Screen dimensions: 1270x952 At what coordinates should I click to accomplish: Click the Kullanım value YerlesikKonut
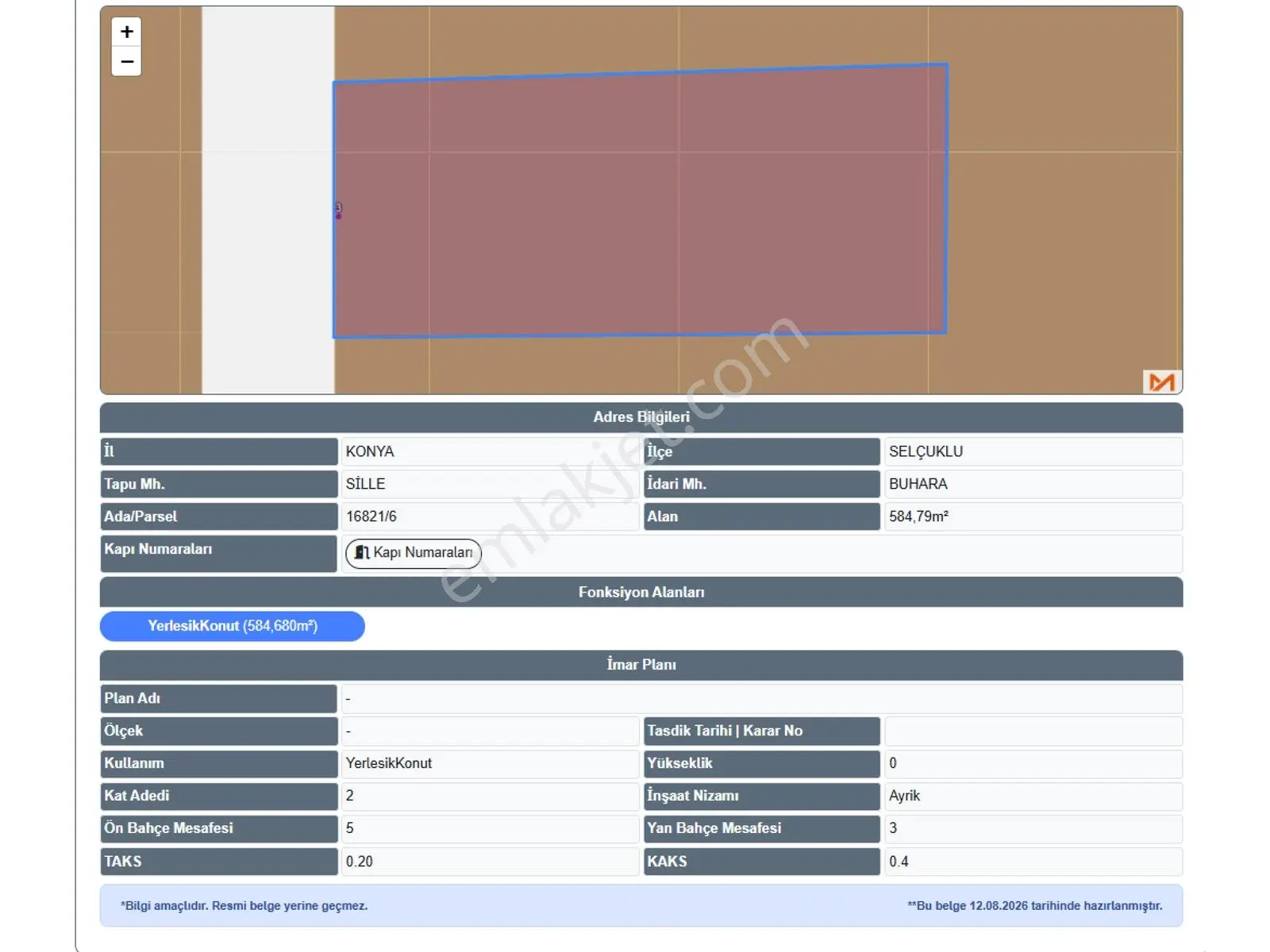pos(389,763)
